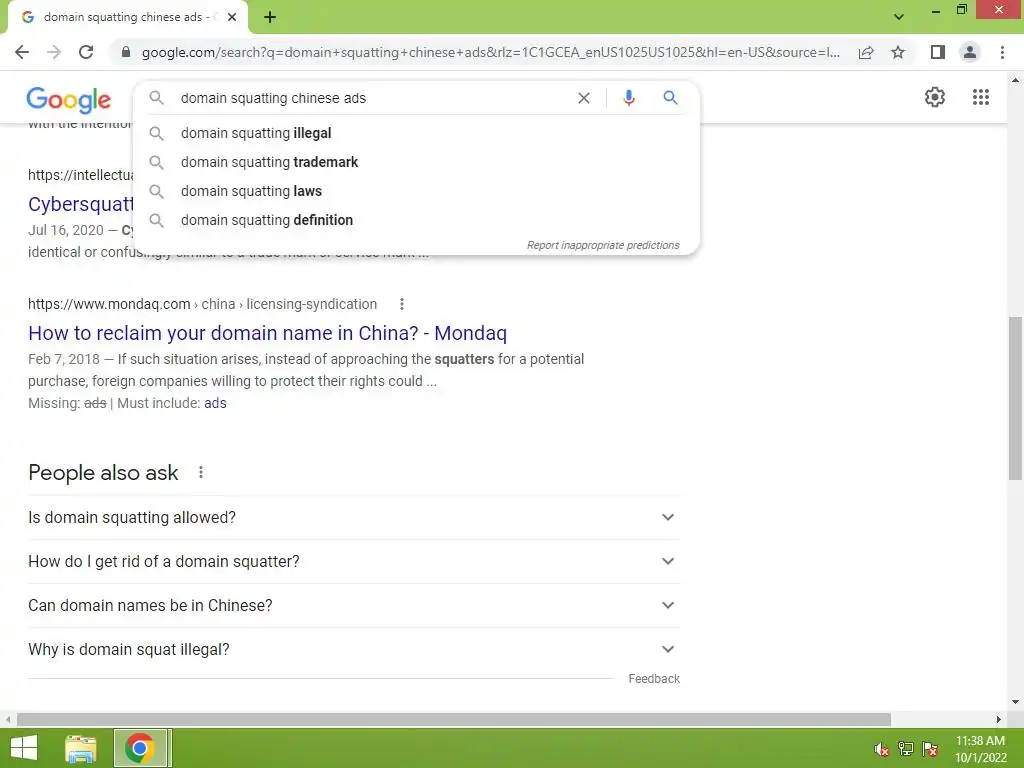Click the Chrome taskbar icon
This screenshot has height=768, width=1024.
coord(142,748)
